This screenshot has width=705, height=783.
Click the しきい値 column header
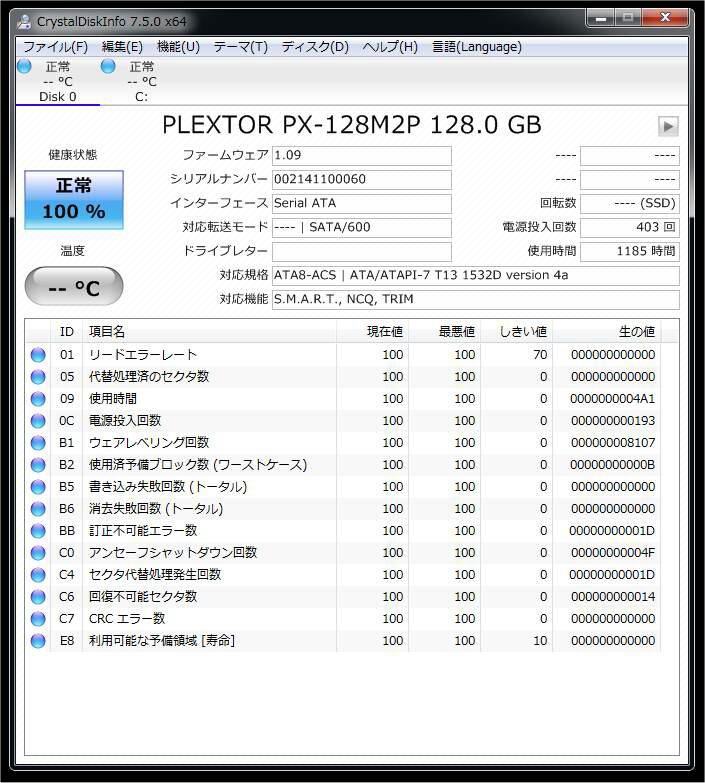coord(516,332)
